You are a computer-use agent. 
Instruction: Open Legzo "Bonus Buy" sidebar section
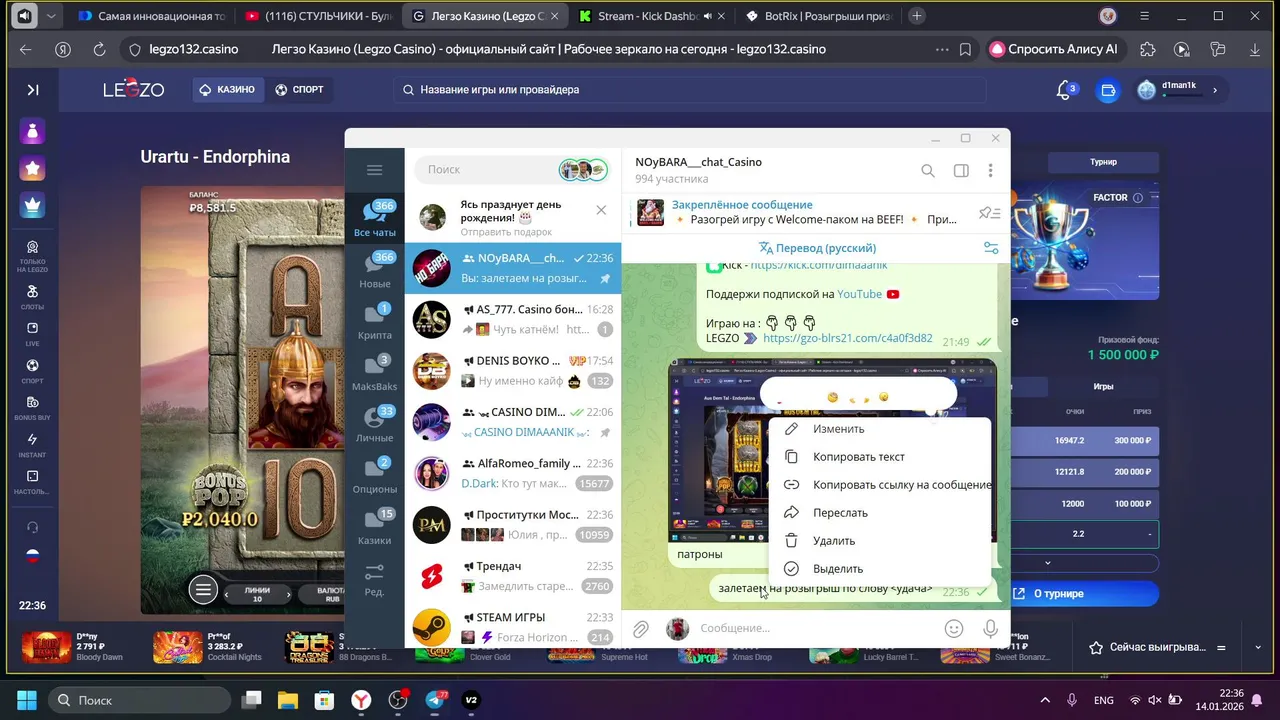point(32,407)
